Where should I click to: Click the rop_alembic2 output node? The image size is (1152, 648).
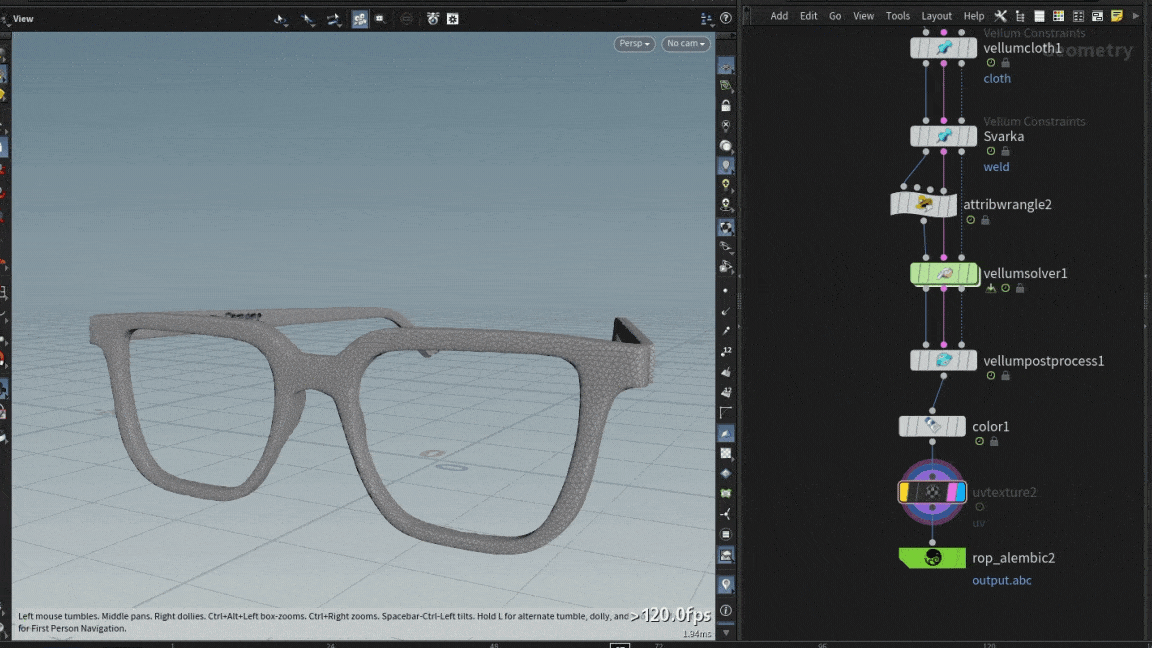pyautogui.click(x=933, y=558)
